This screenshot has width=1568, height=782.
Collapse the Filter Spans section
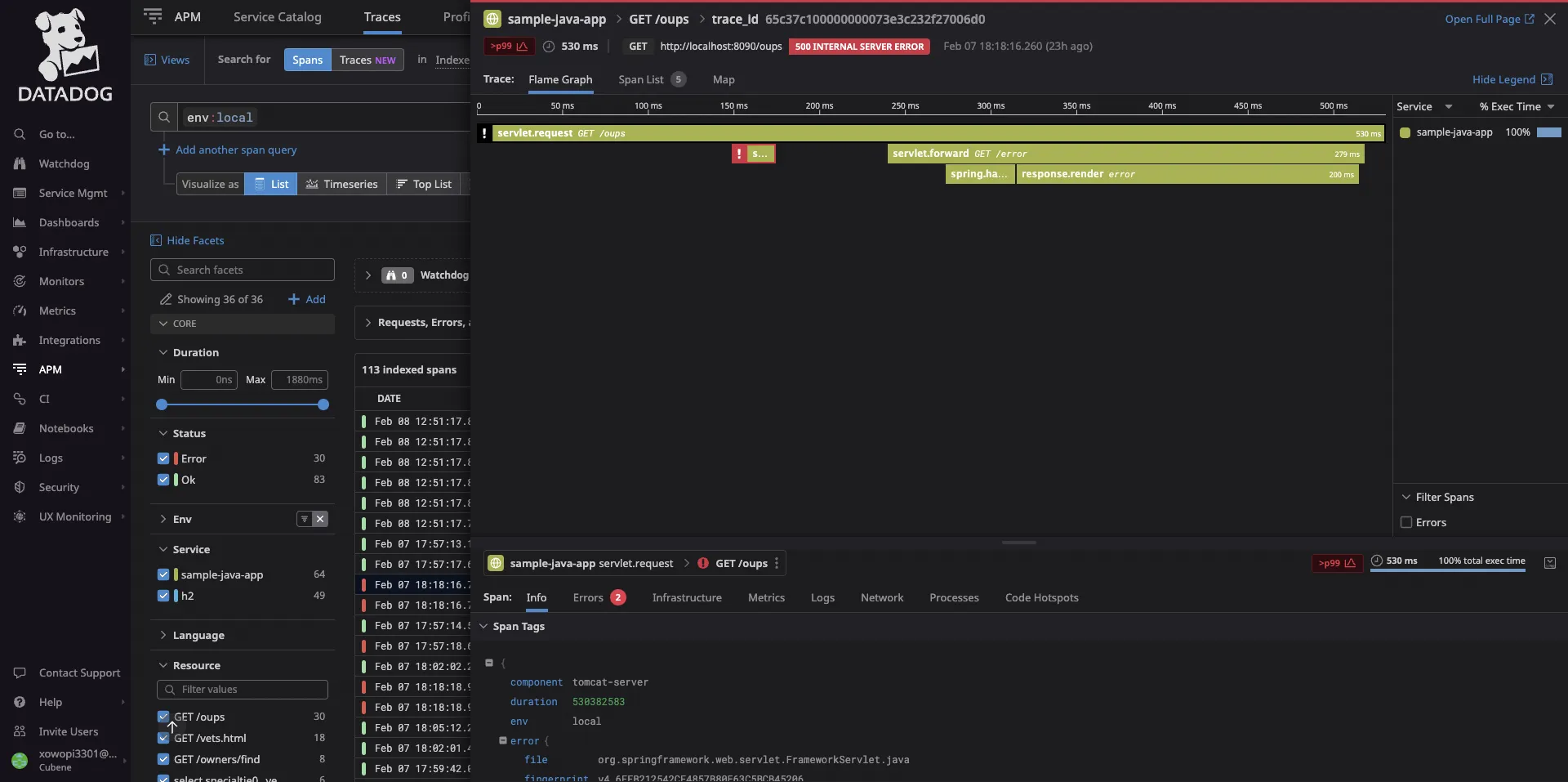tap(1406, 497)
